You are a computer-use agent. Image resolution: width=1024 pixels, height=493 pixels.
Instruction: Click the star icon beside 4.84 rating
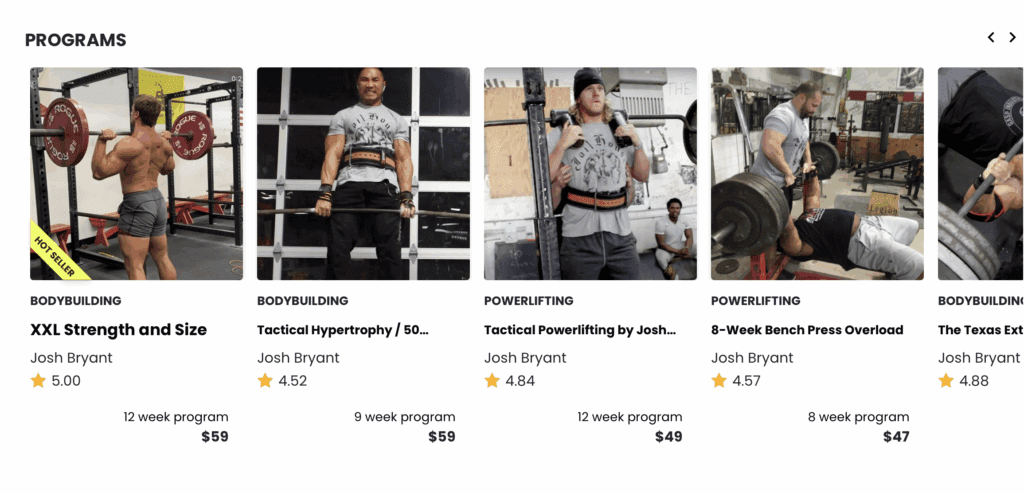point(492,381)
